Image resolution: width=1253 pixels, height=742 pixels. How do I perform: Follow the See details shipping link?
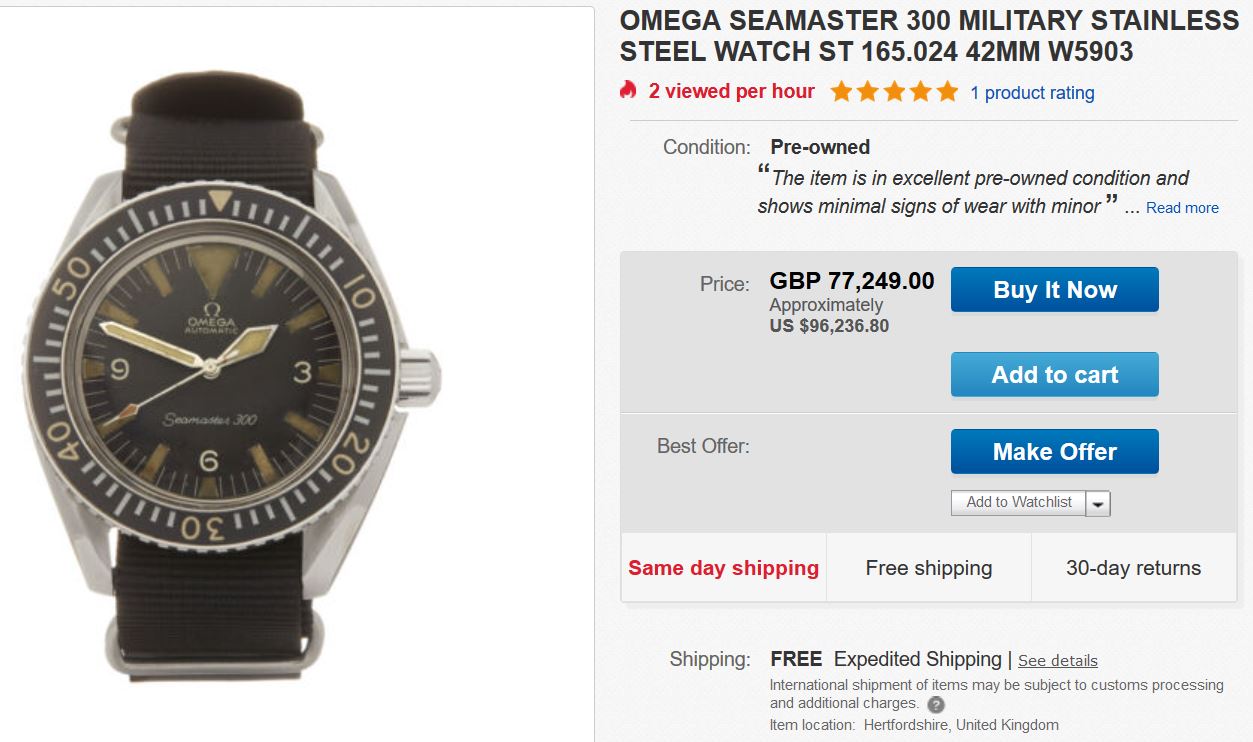coord(1057,661)
